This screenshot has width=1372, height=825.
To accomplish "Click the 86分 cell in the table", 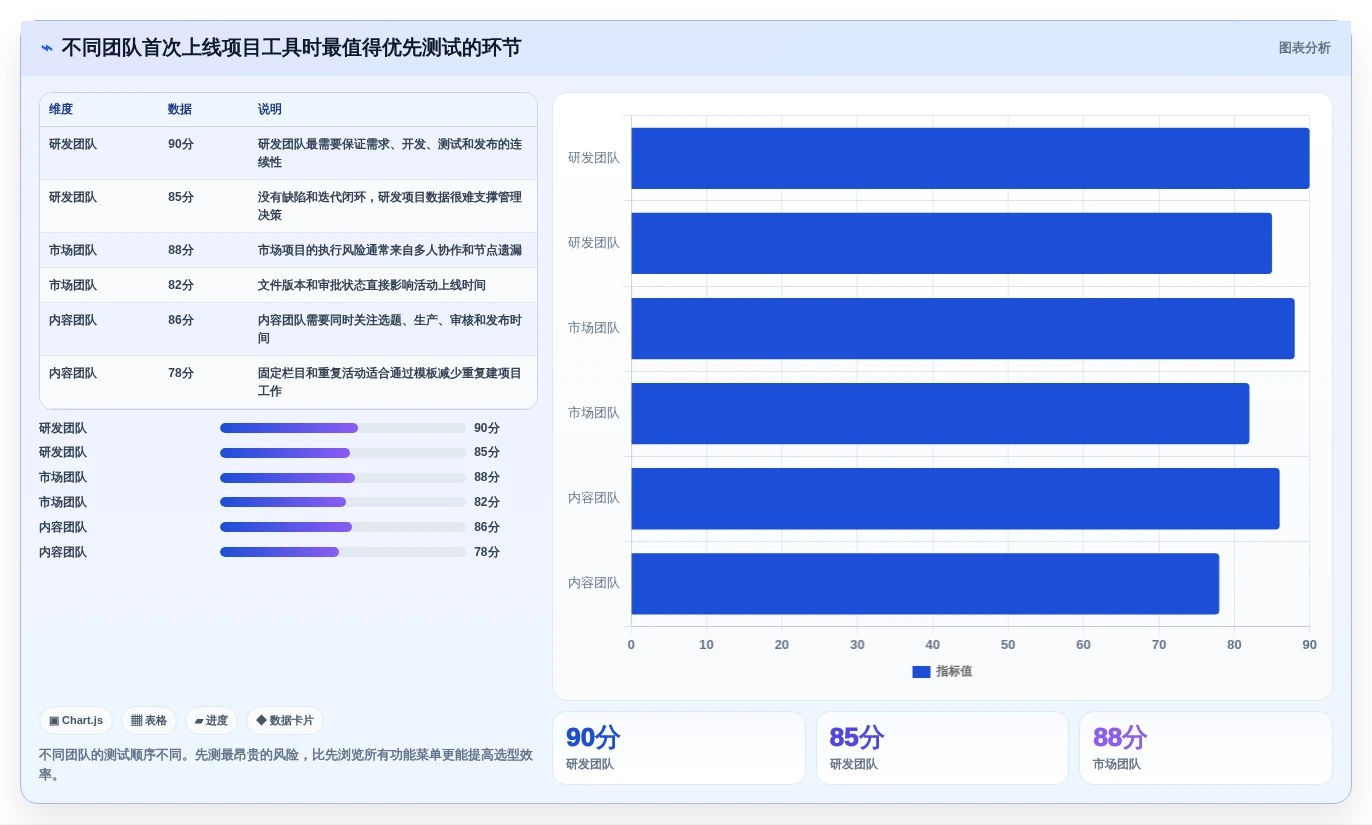I will coord(181,320).
